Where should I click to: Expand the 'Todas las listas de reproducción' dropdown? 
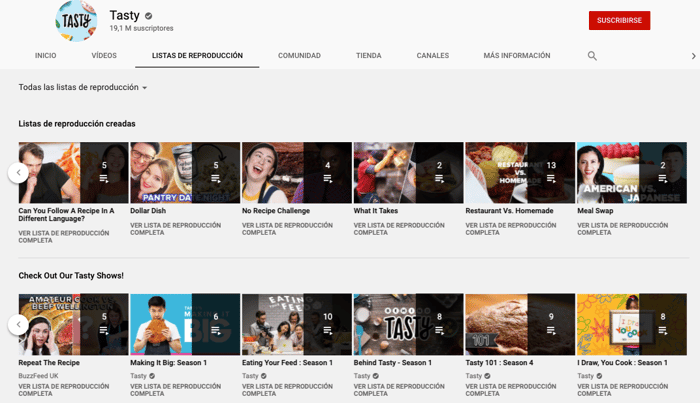tap(83, 88)
